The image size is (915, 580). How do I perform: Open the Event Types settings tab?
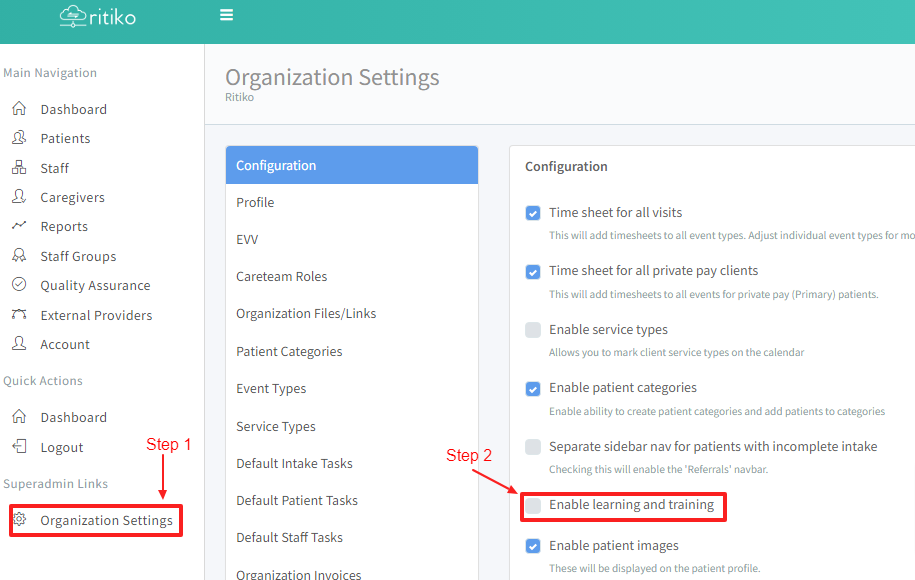point(271,388)
